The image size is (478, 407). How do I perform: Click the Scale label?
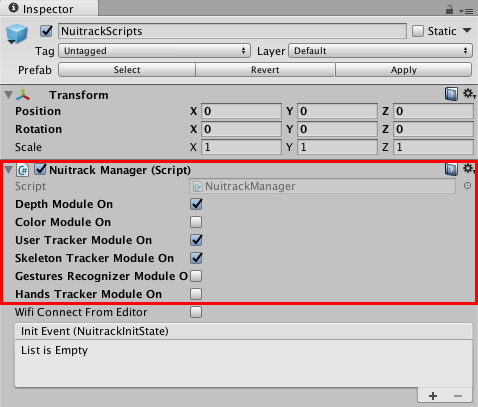click(x=28, y=147)
